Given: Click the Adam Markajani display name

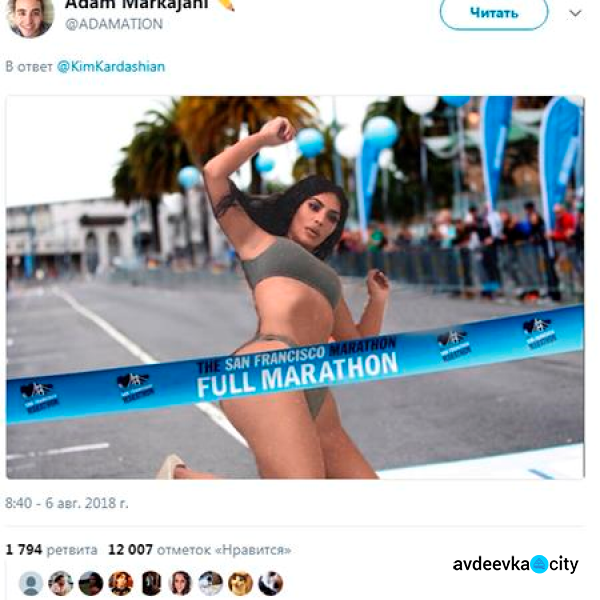Looking at the screenshot, I should coord(137,5).
